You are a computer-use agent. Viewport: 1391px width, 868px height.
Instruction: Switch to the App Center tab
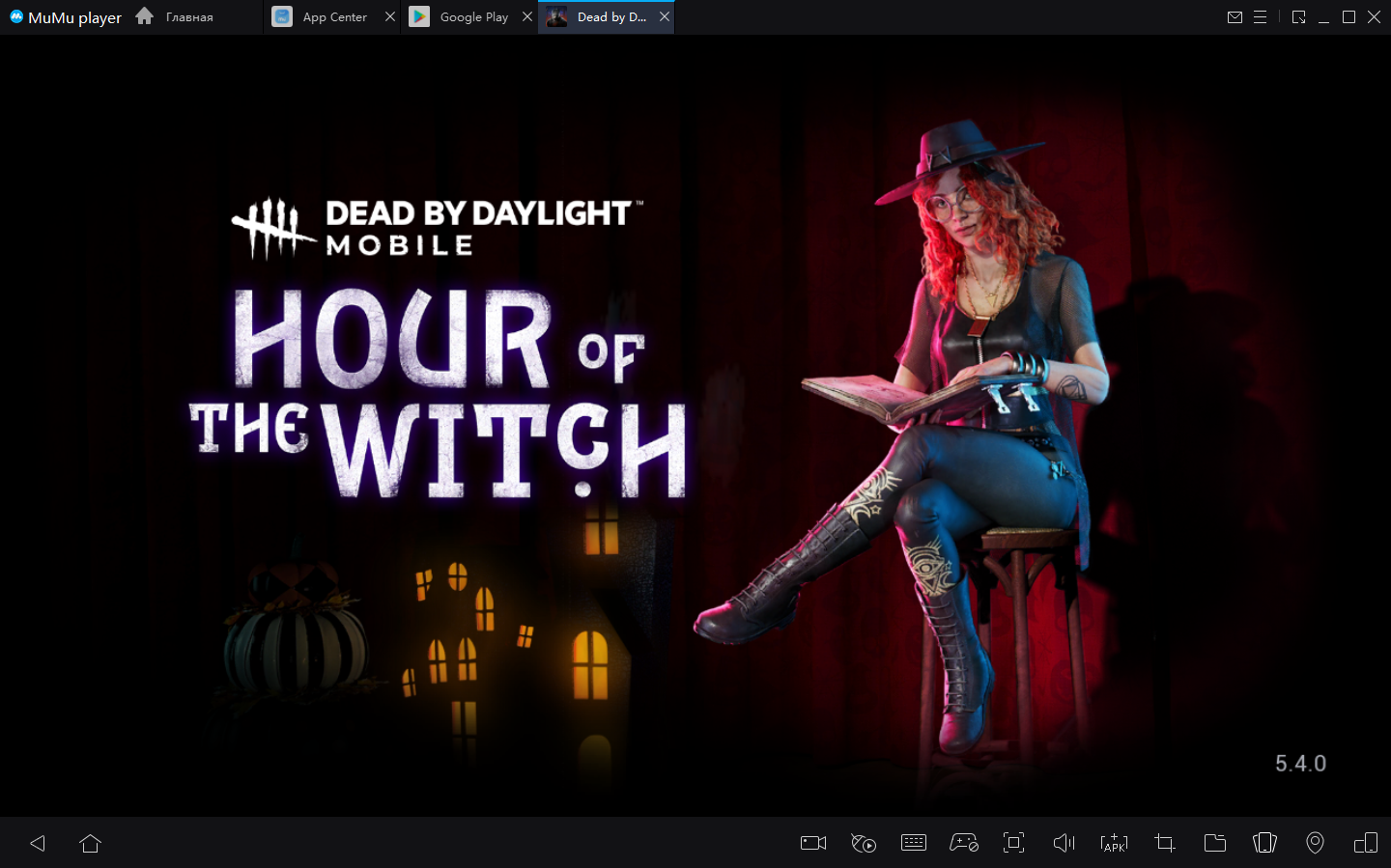tap(333, 17)
